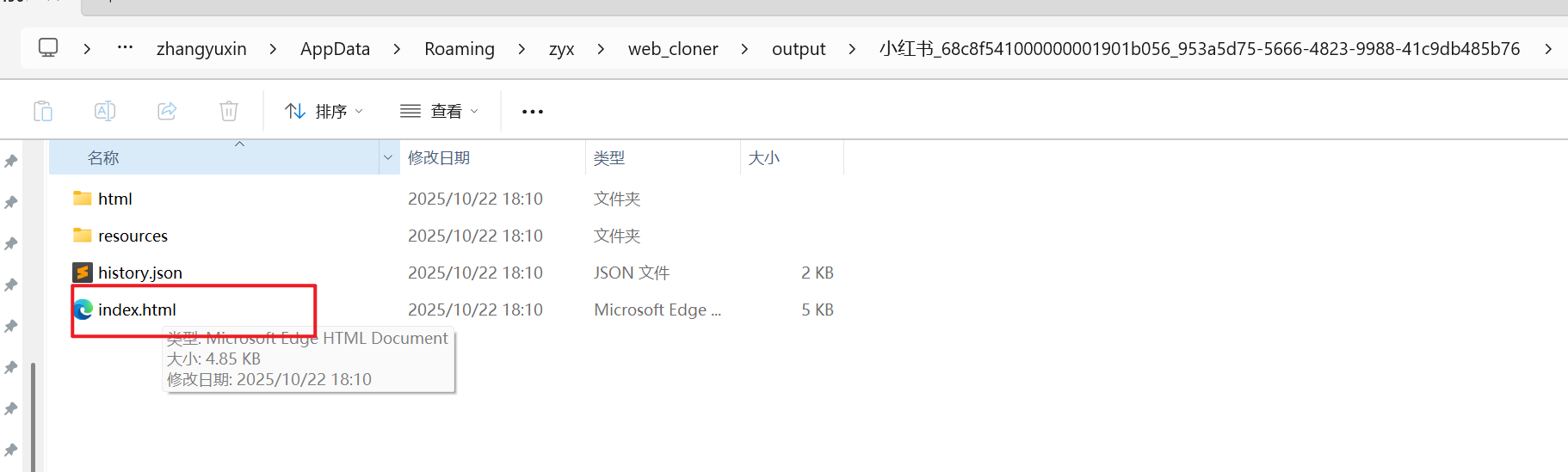
Task: Click the html folder icon
Action: 83,199
